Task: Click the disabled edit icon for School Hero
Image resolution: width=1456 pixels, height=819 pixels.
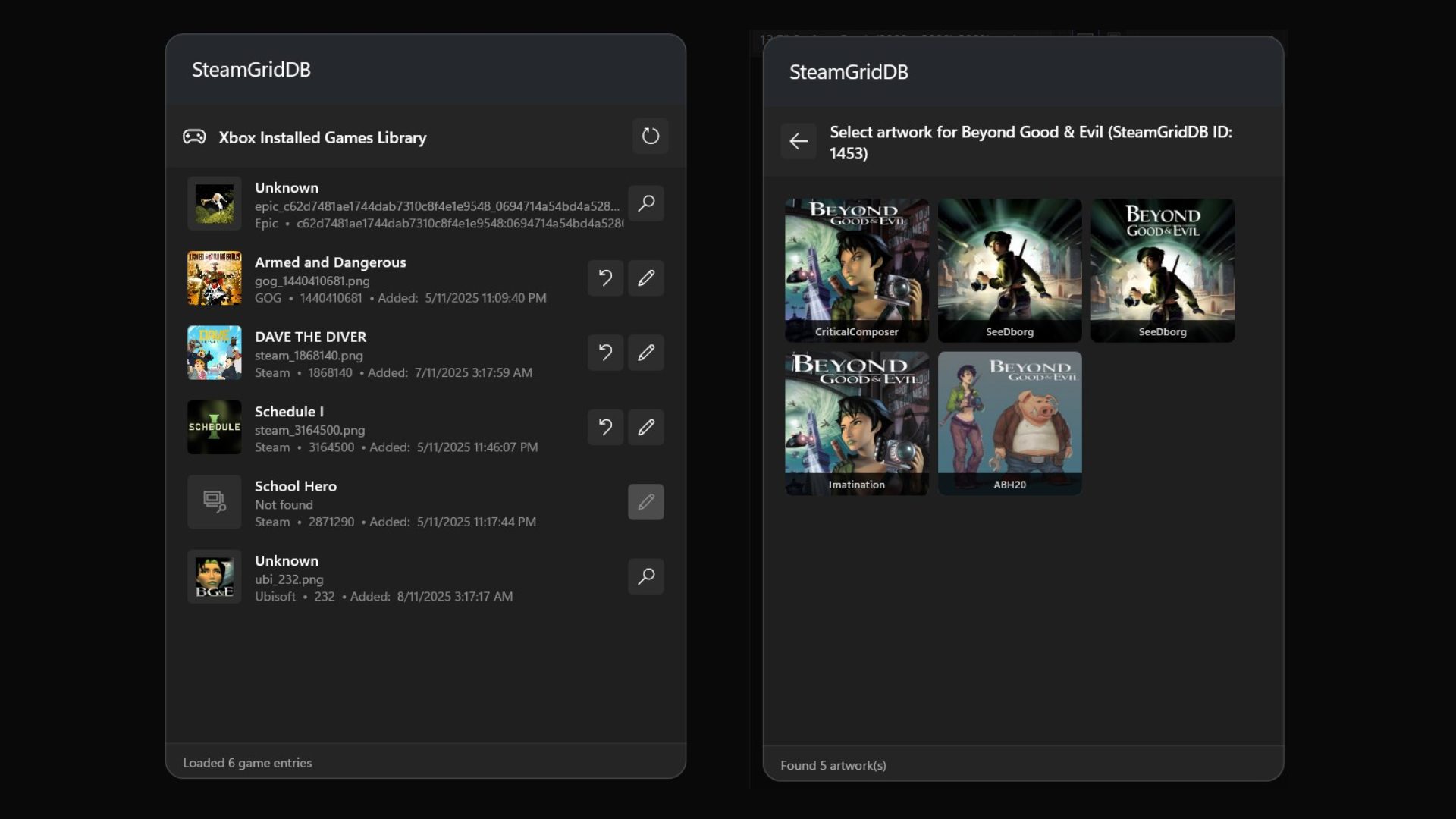Action: [645, 501]
